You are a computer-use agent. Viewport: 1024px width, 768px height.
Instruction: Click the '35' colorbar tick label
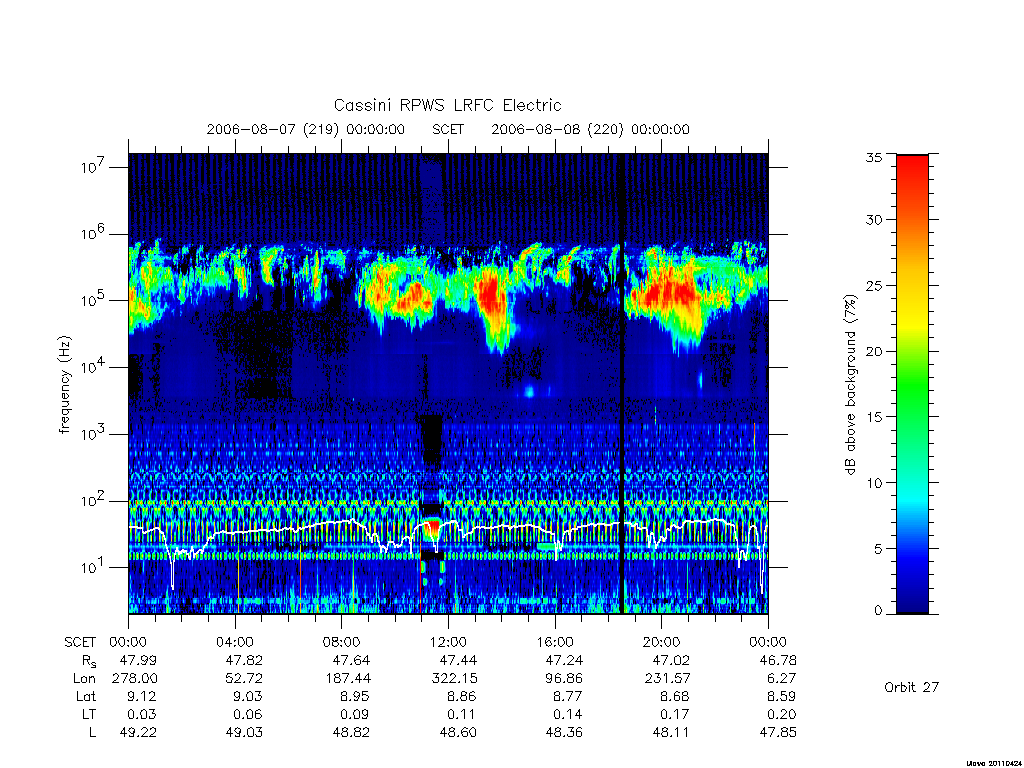point(874,157)
